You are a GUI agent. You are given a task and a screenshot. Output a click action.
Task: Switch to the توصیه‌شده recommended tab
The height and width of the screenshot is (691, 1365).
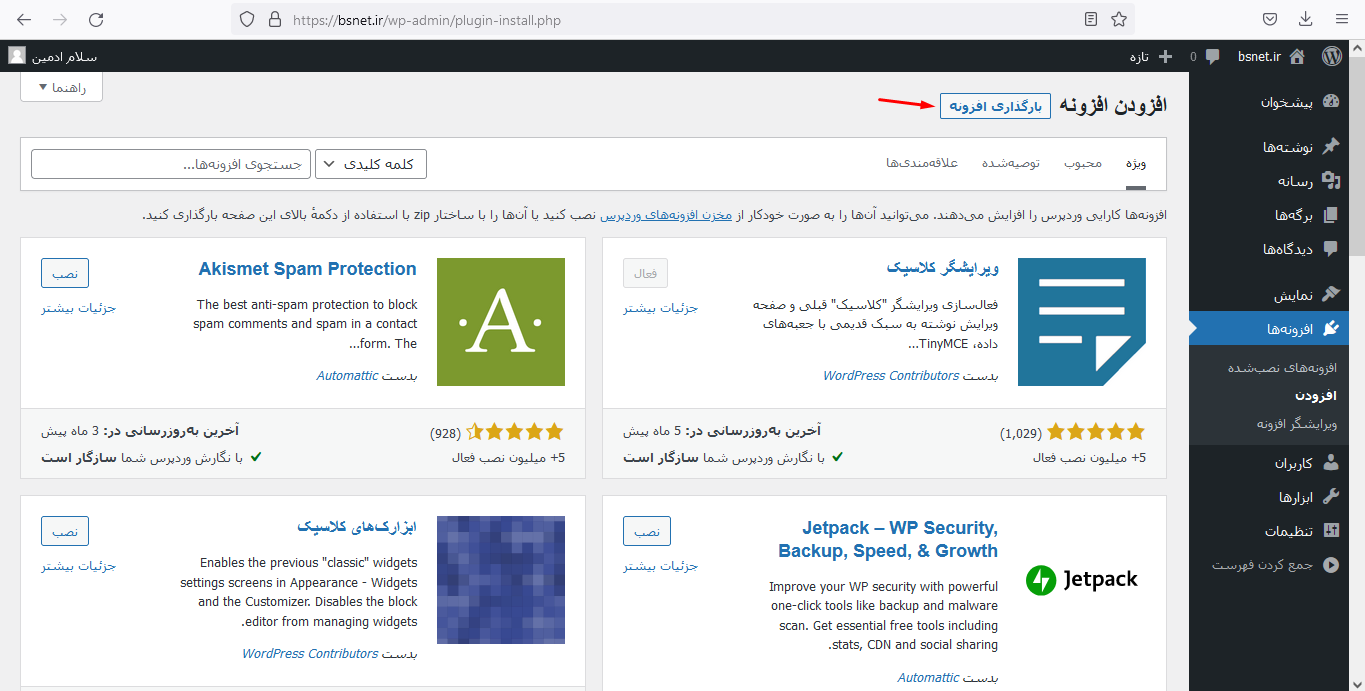coord(1011,163)
